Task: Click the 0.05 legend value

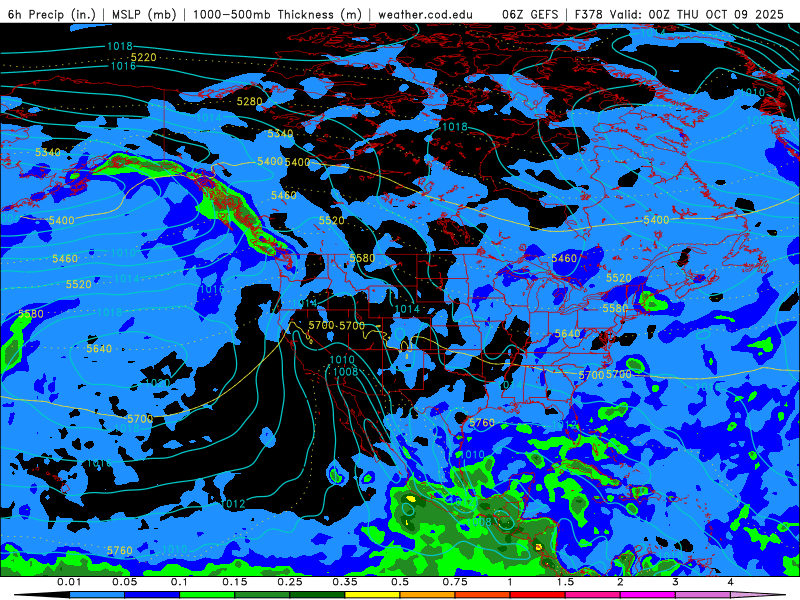Action: (124, 582)
